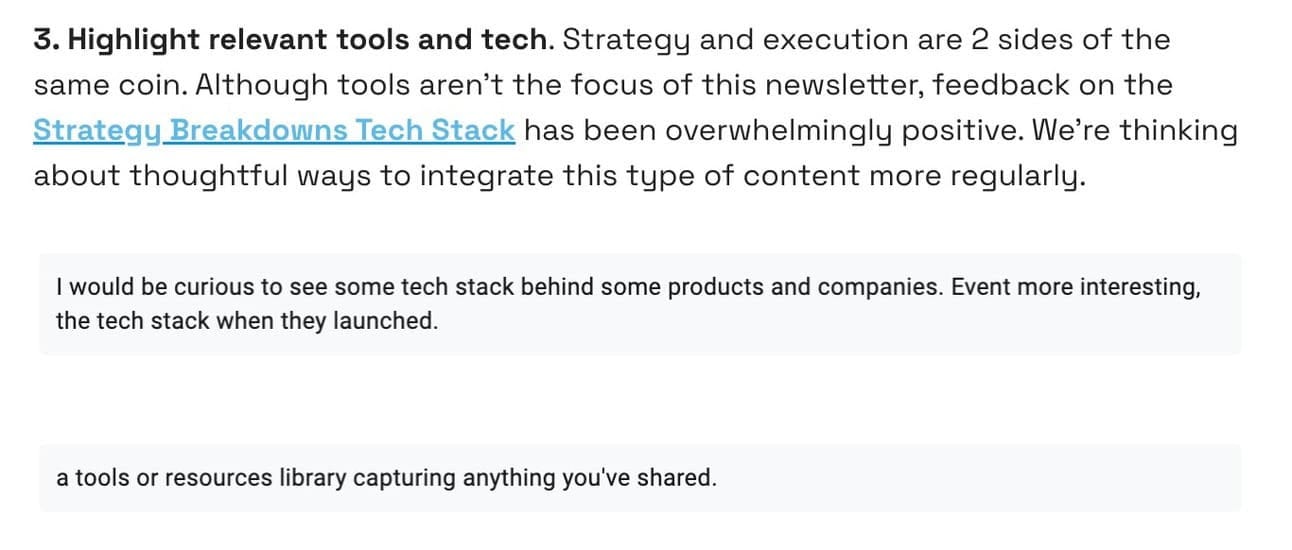Open the Strategy Breakdowns Tech Stack link
Screen dimensions: 1292x550
[x=274, y=131]
